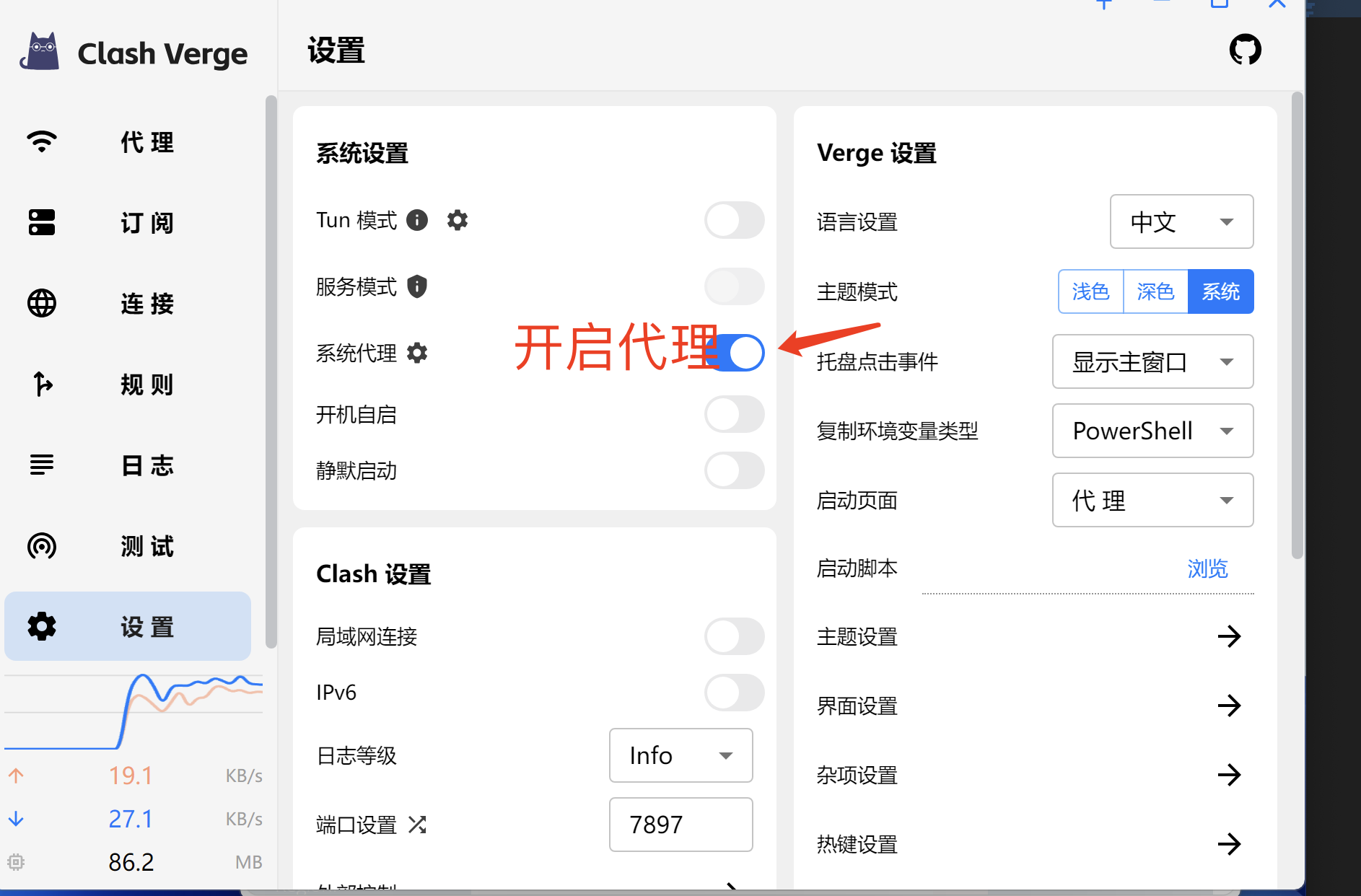The height and width of the screenshot is (896, 1361).
Task: Enable the Tun mode switch
Action: [734, 220]
